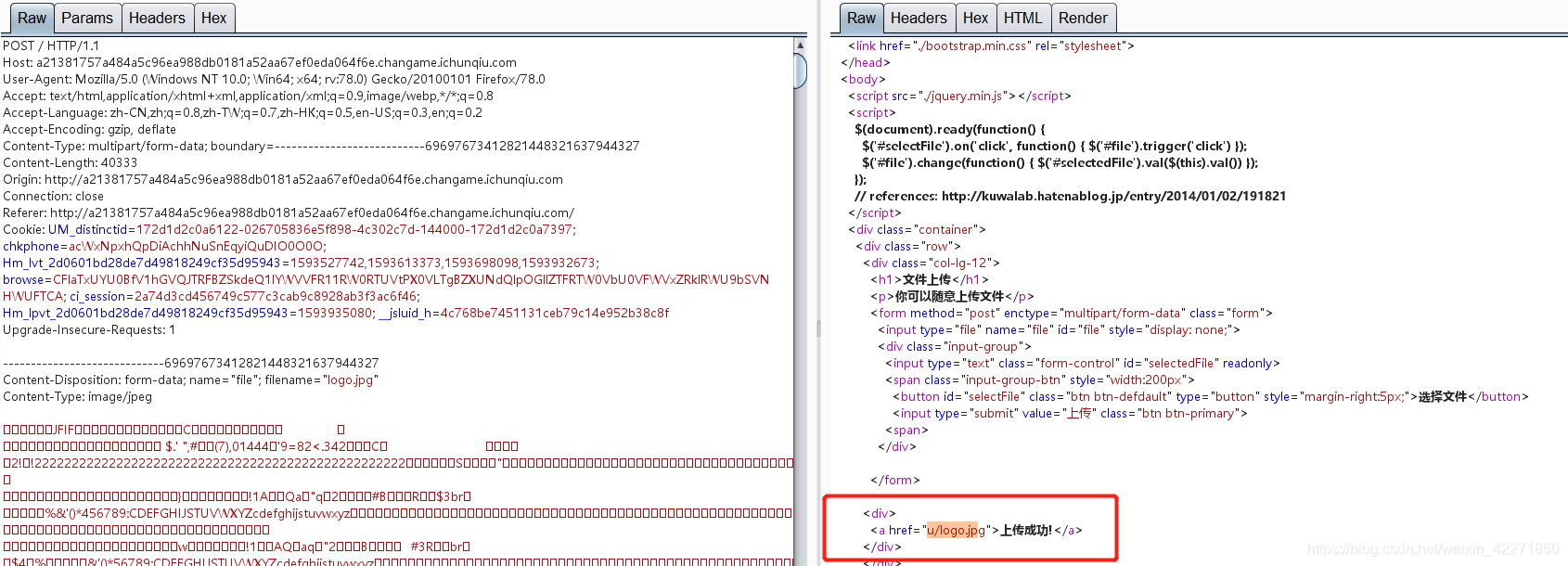Switch to the response HTML tab

[1022, 18]
